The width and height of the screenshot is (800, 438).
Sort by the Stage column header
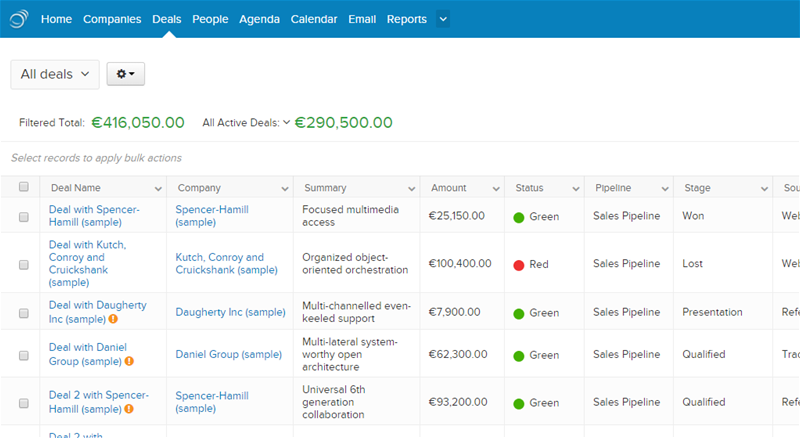[x=698, y=188]
